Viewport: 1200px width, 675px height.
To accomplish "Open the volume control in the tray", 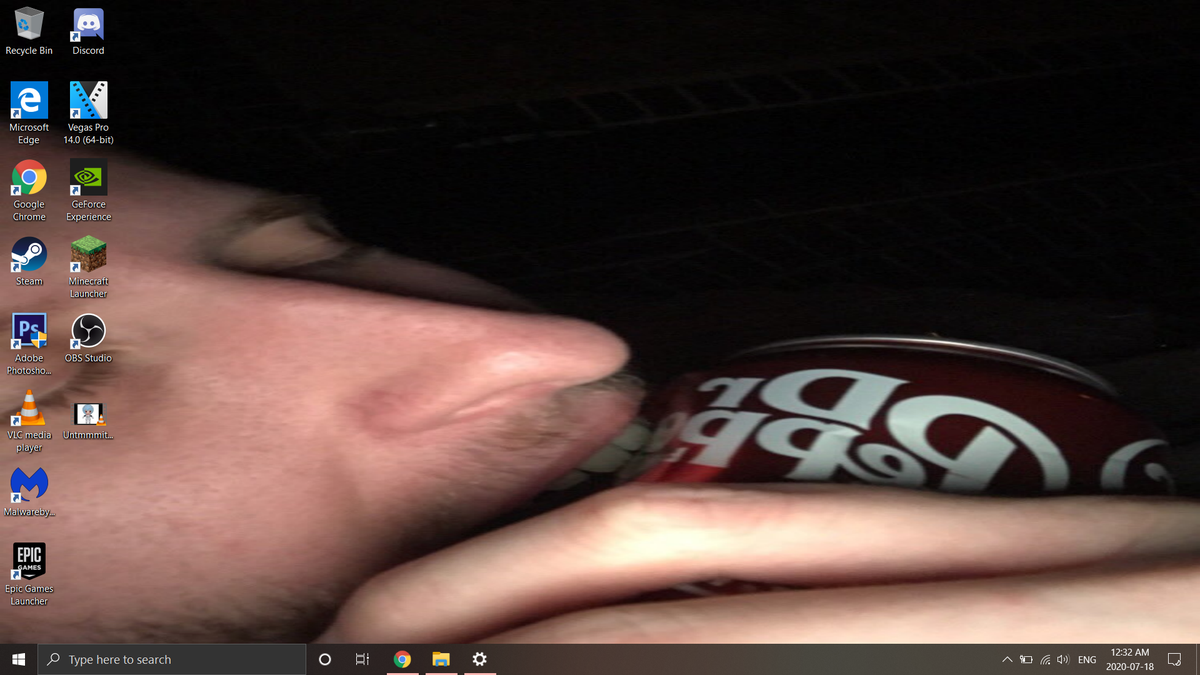I will tap(1063, 660).
